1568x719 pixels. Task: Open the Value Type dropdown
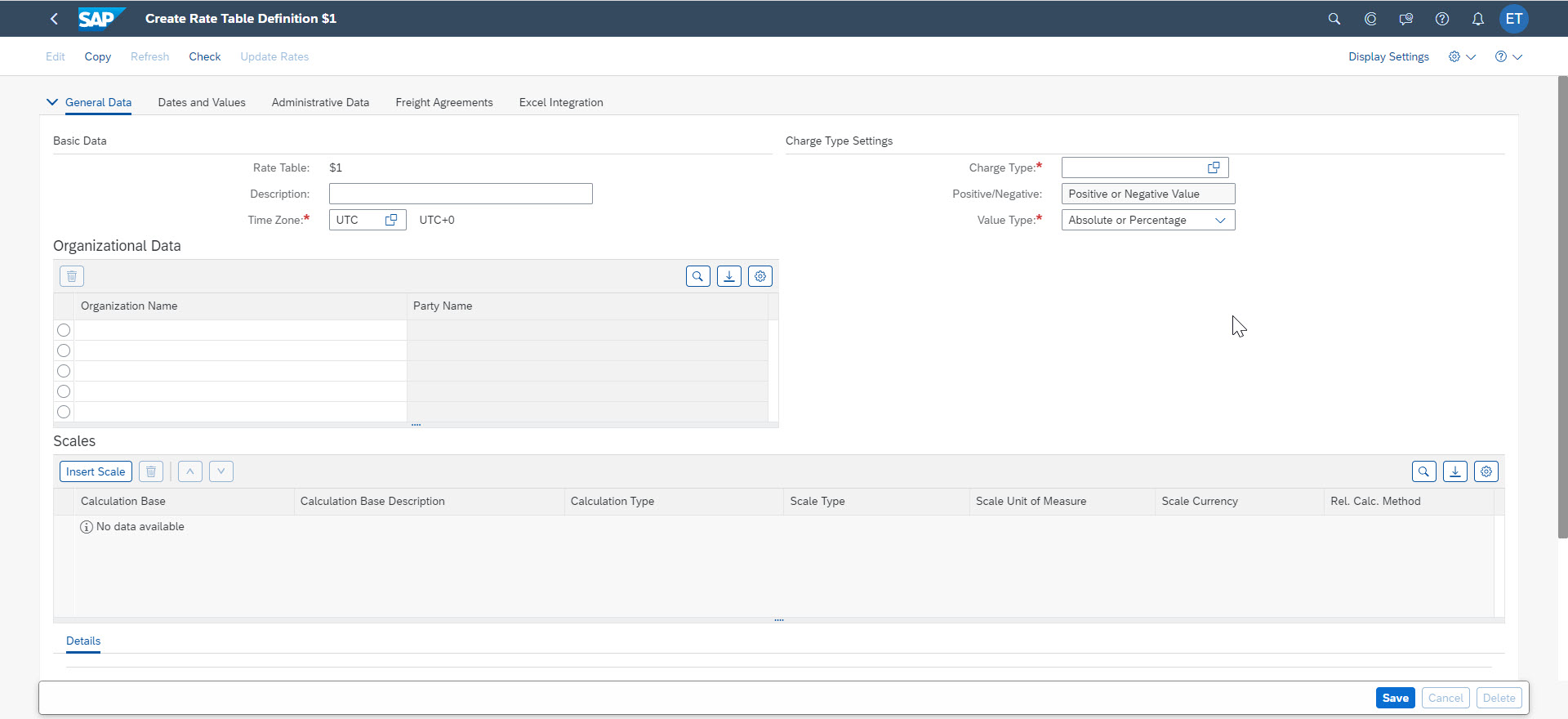[x=1220, y=220]
